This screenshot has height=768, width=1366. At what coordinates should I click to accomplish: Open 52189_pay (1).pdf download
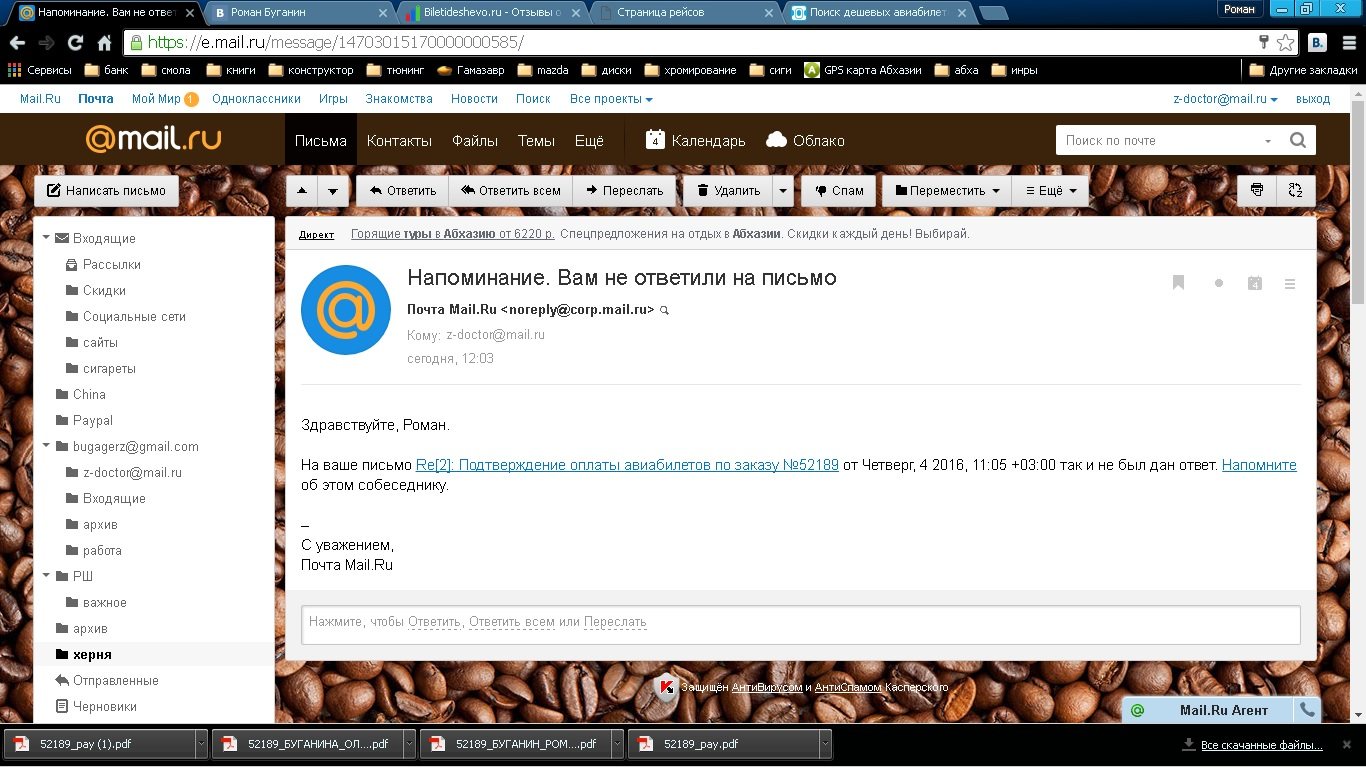pos(98,744)
